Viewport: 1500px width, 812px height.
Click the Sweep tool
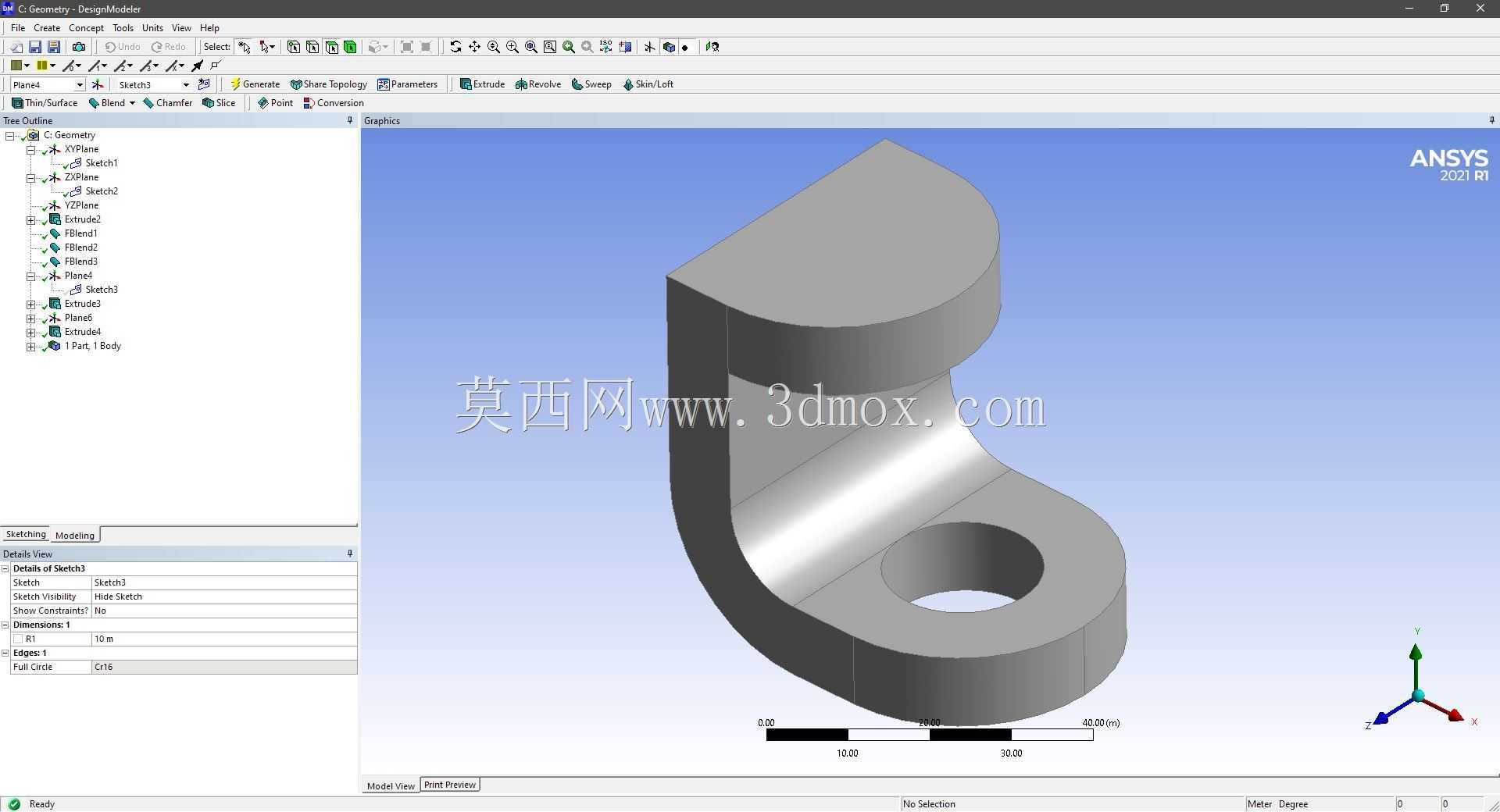591,84
